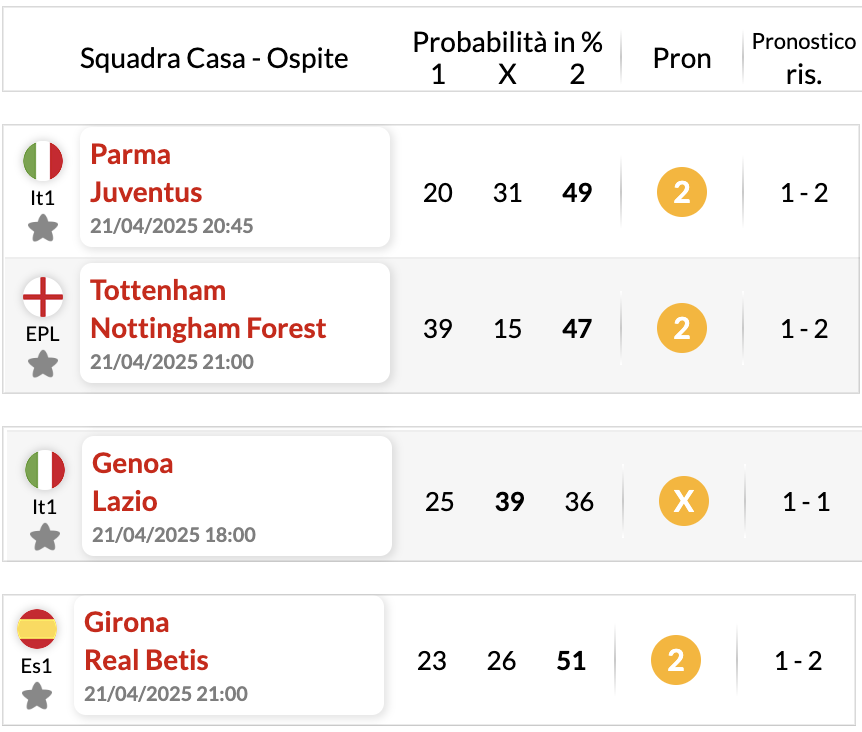Click the England flag for EPL match
Viewport: 862px width, 732px height.
point(43,297)
